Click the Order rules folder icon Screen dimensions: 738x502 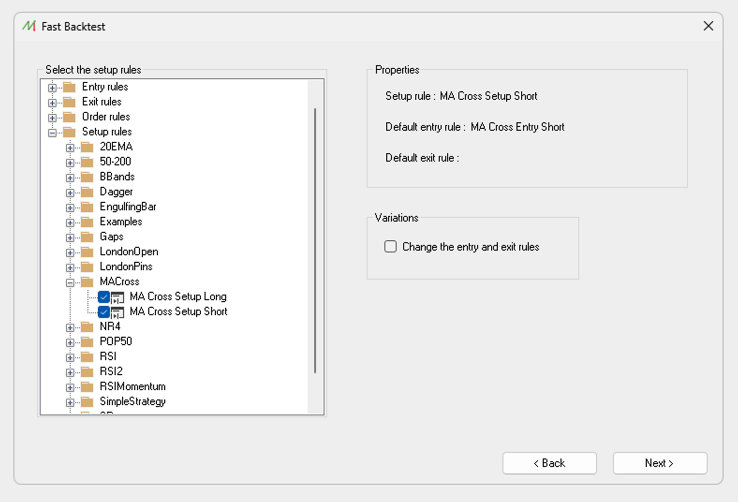69,117
